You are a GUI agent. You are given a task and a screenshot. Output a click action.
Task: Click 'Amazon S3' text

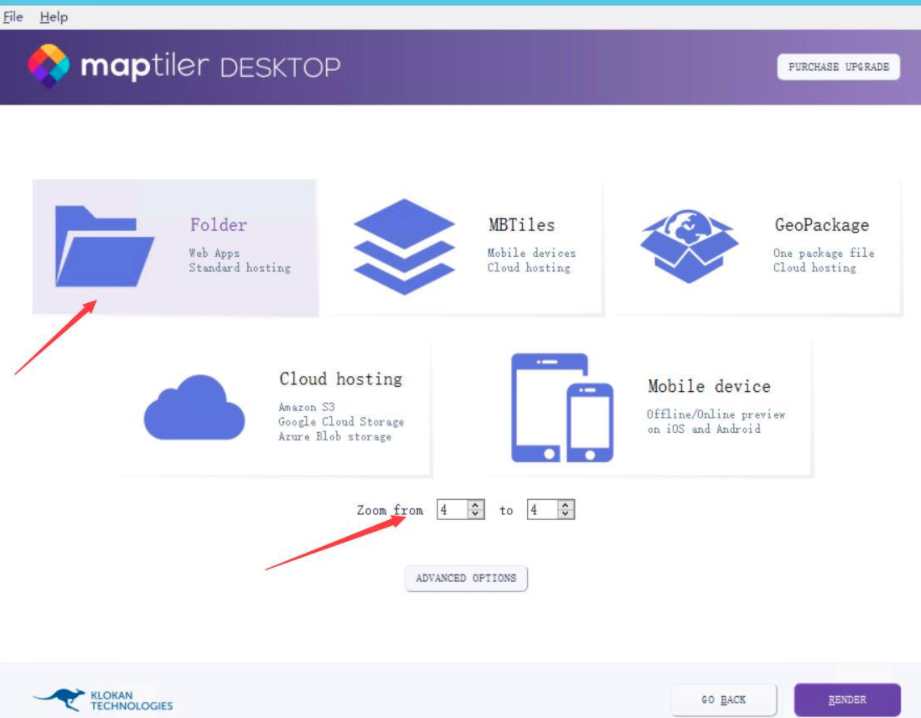coord(307,407)
